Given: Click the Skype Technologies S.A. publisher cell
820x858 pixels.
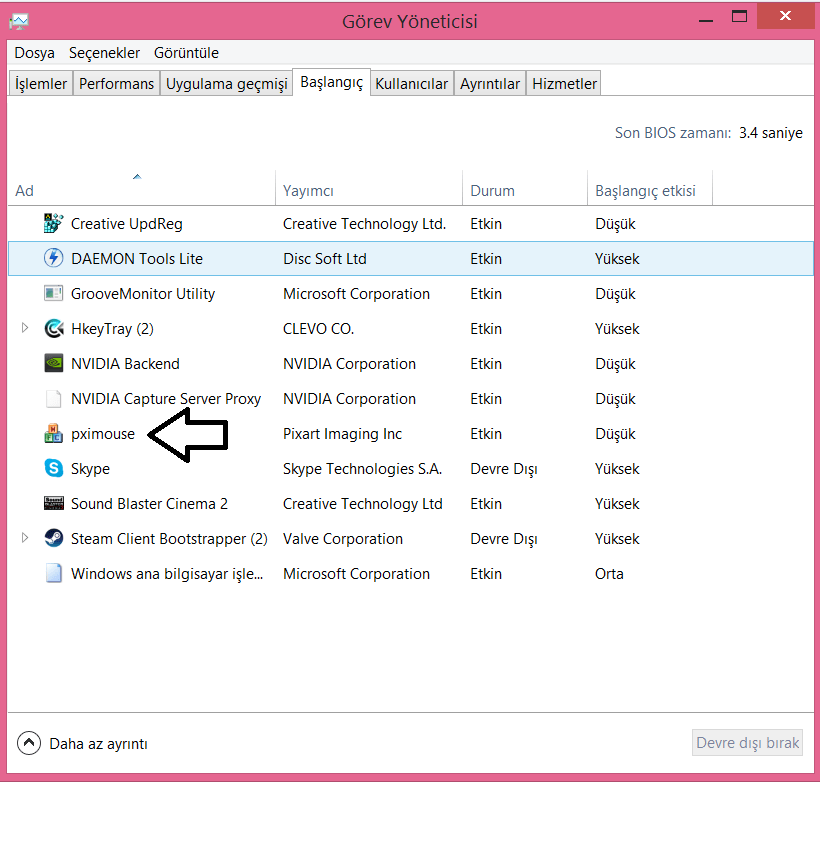Looking at the screenshot, I should (x=362, y=469).
